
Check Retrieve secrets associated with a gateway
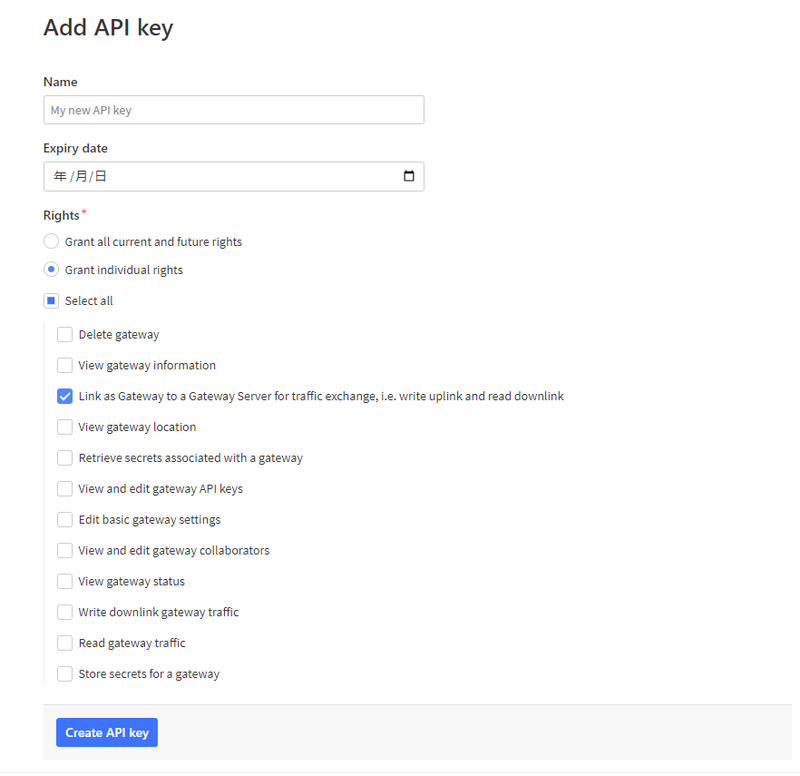click(x=65, y=458)
